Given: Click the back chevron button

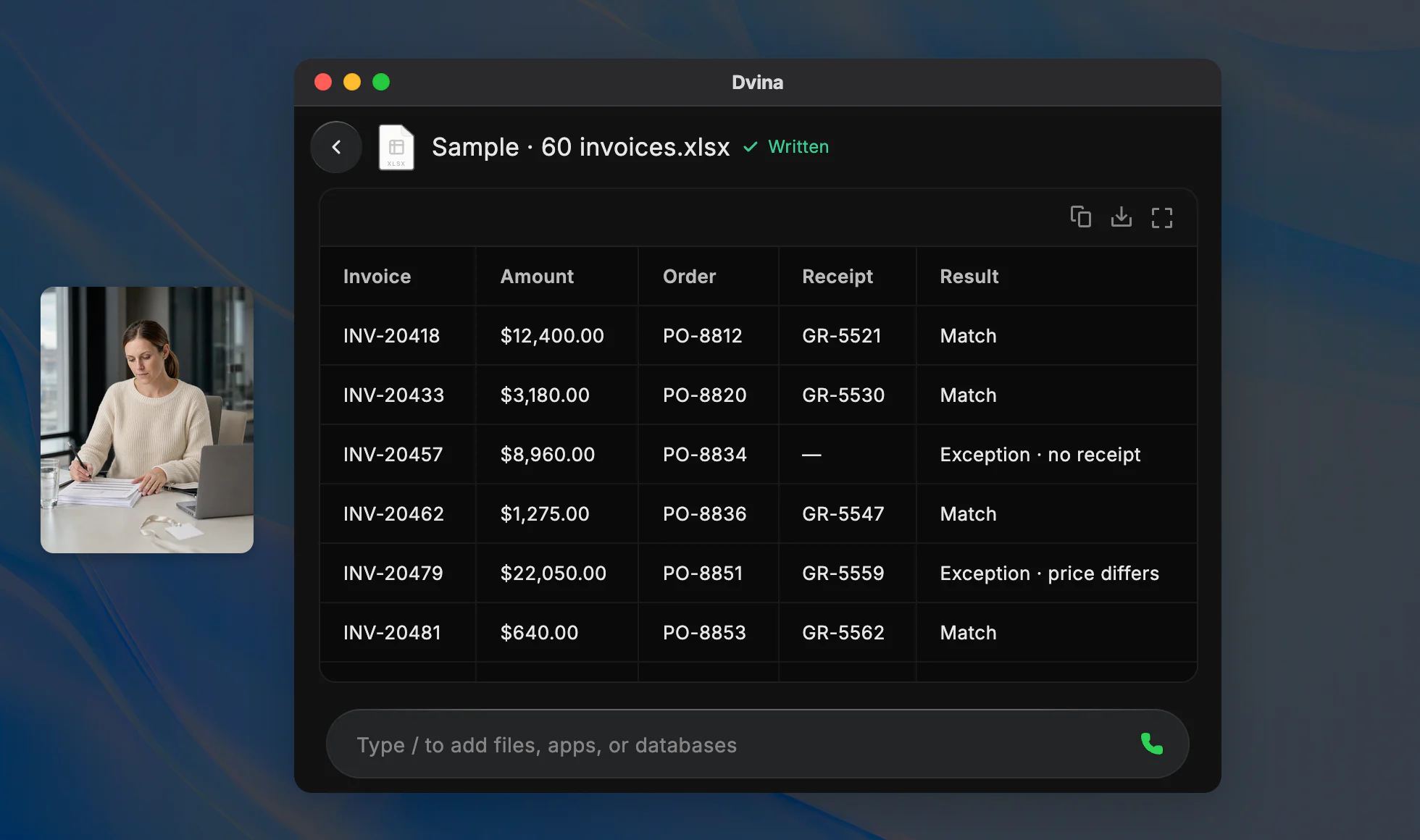Looking at the screenshot, I should point(336,147).
